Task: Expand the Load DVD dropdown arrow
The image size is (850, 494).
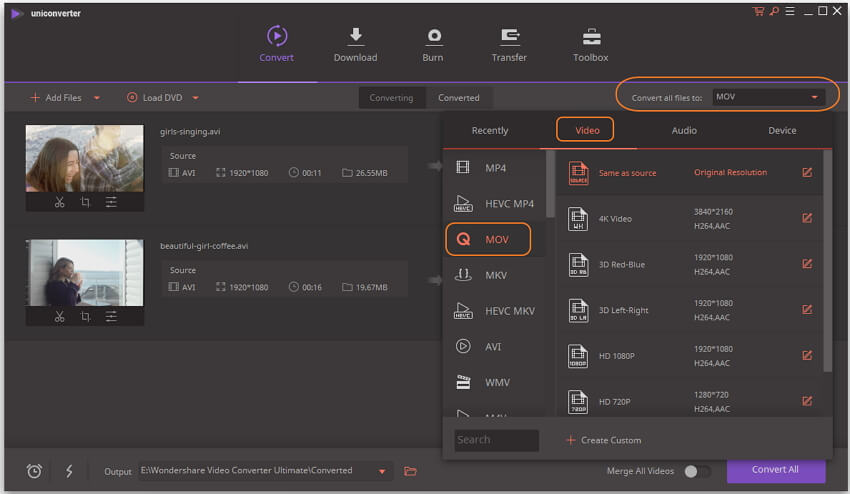Action: click(x=196, y=98)
